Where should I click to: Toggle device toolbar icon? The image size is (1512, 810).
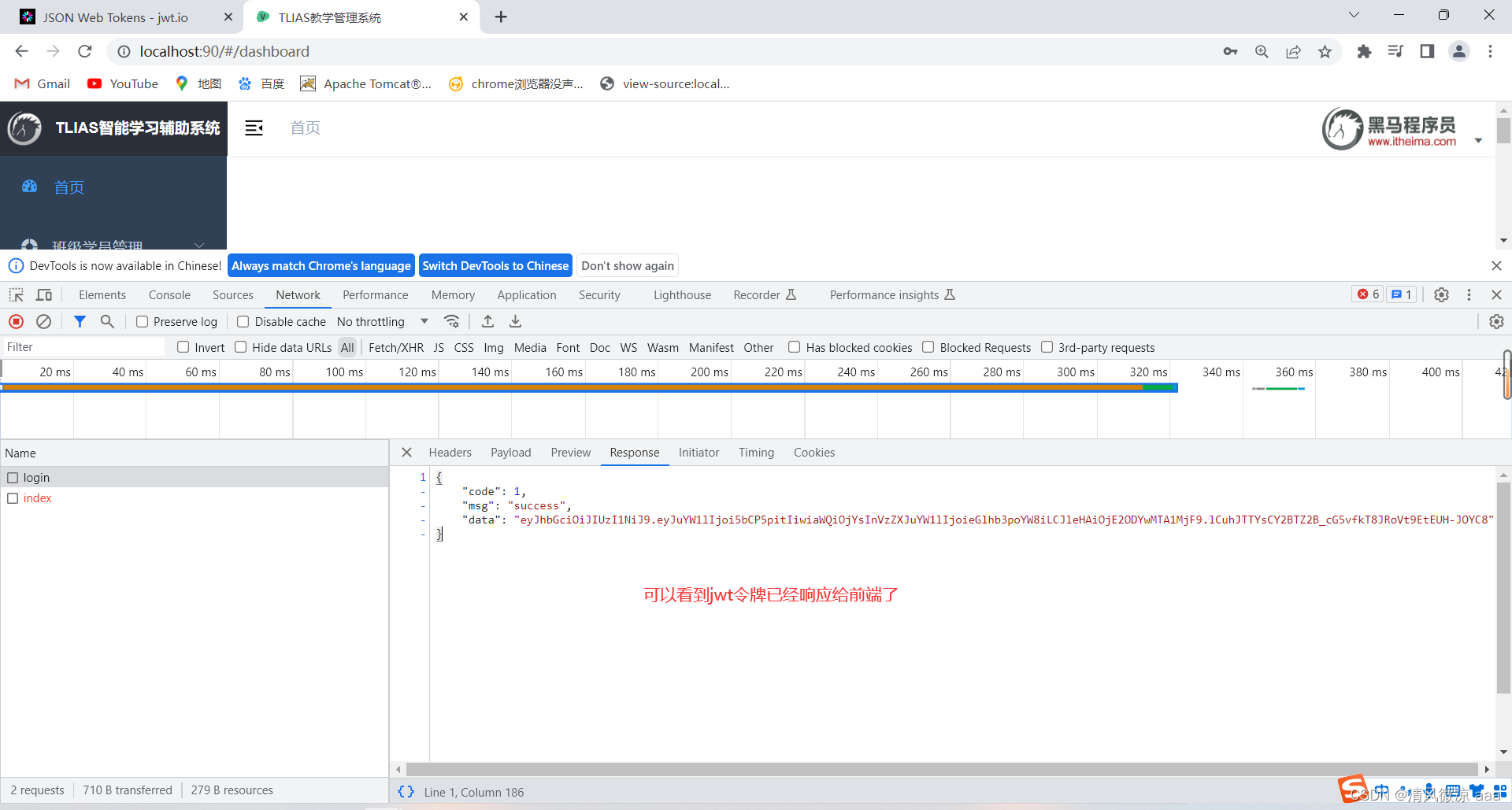tap(44, 295)
